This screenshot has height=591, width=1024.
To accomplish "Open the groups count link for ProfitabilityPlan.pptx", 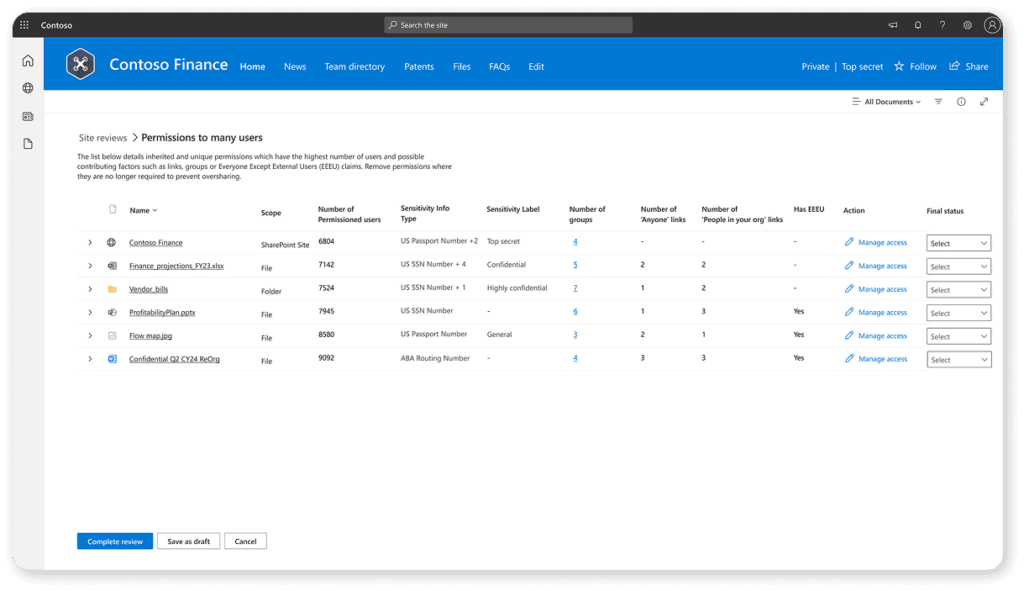I will (x=575, y=311).
